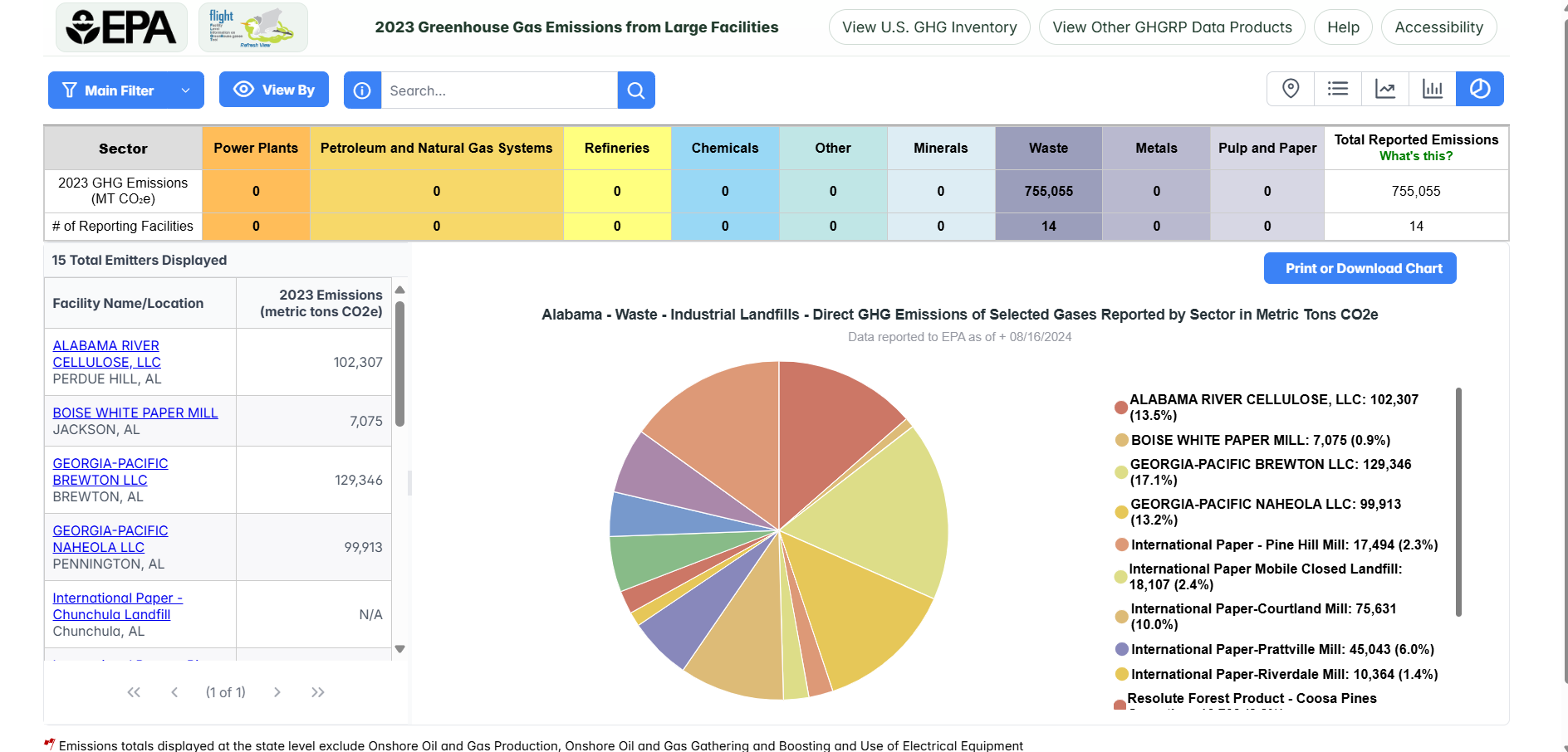
Task: Expand the Main Filter dropdown
Action: (125, 90)
